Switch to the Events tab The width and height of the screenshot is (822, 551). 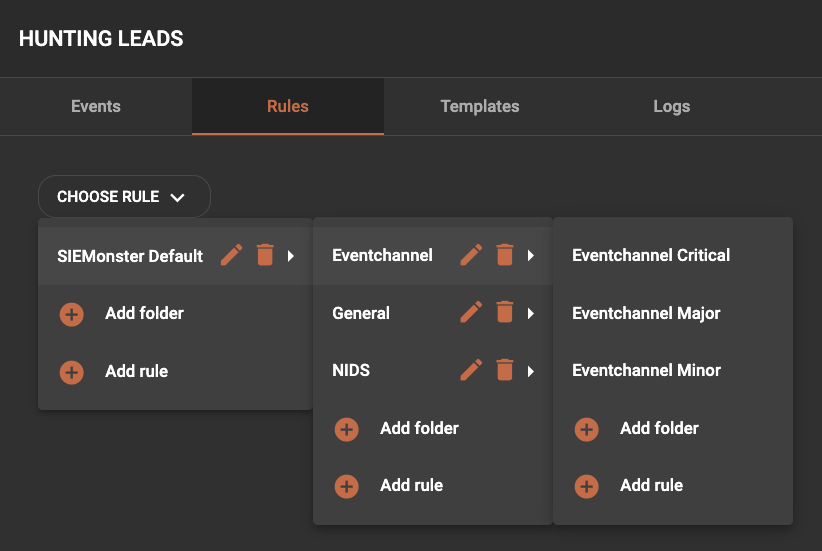pyautogui.click(x=96, y=106)
